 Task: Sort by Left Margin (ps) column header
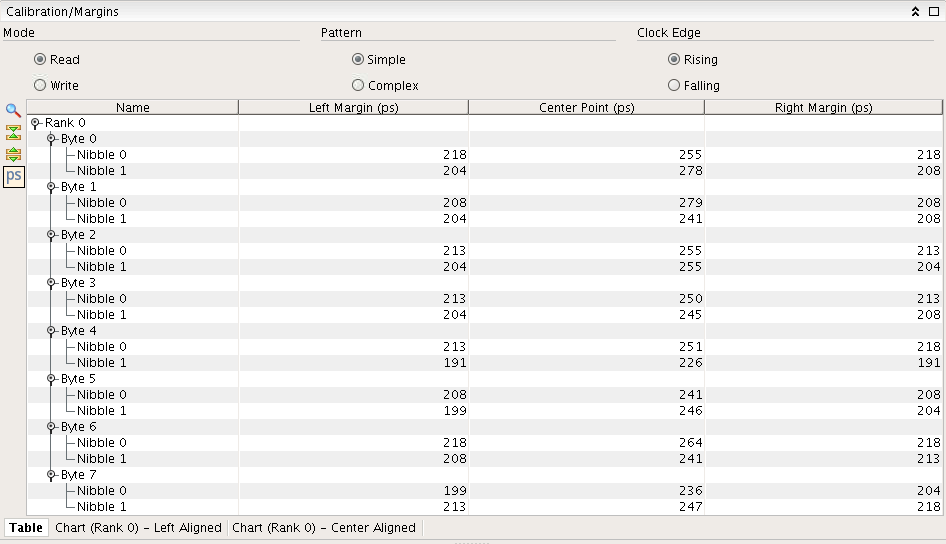(x=353, y=107)
